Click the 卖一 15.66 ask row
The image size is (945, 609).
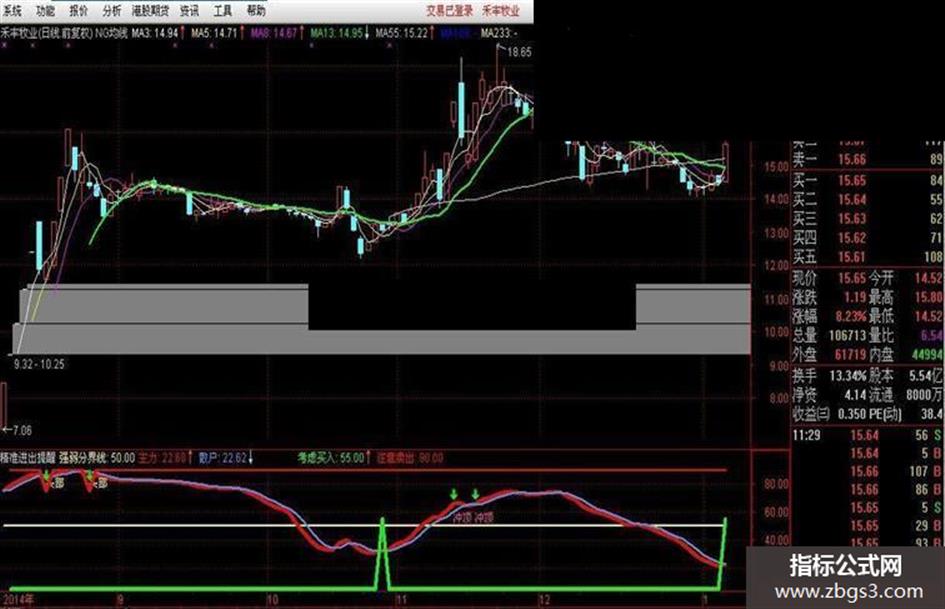coord(867,159)
